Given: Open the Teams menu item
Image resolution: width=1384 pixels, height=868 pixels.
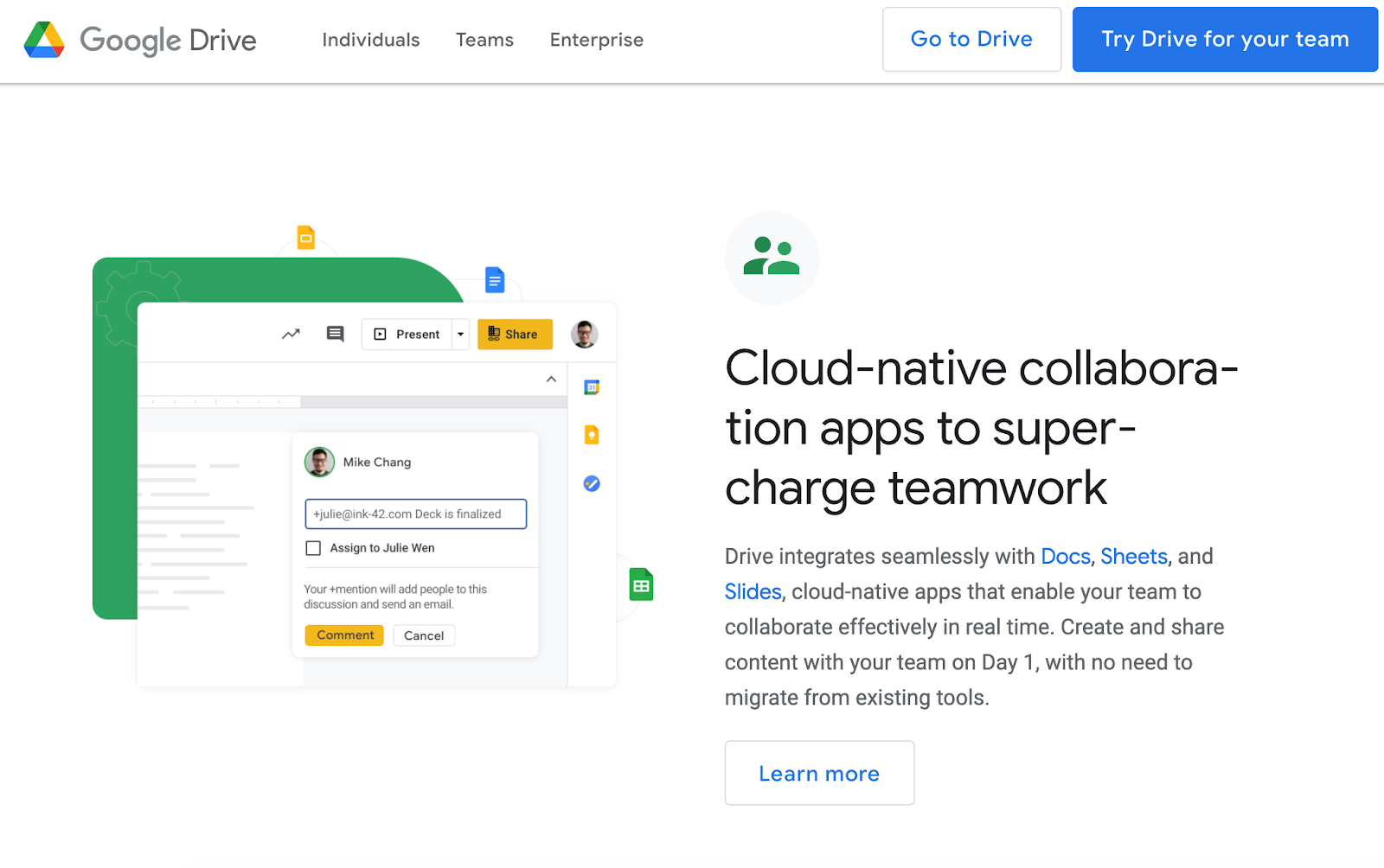Looking at the screenshot, I should tap(484, 40).
